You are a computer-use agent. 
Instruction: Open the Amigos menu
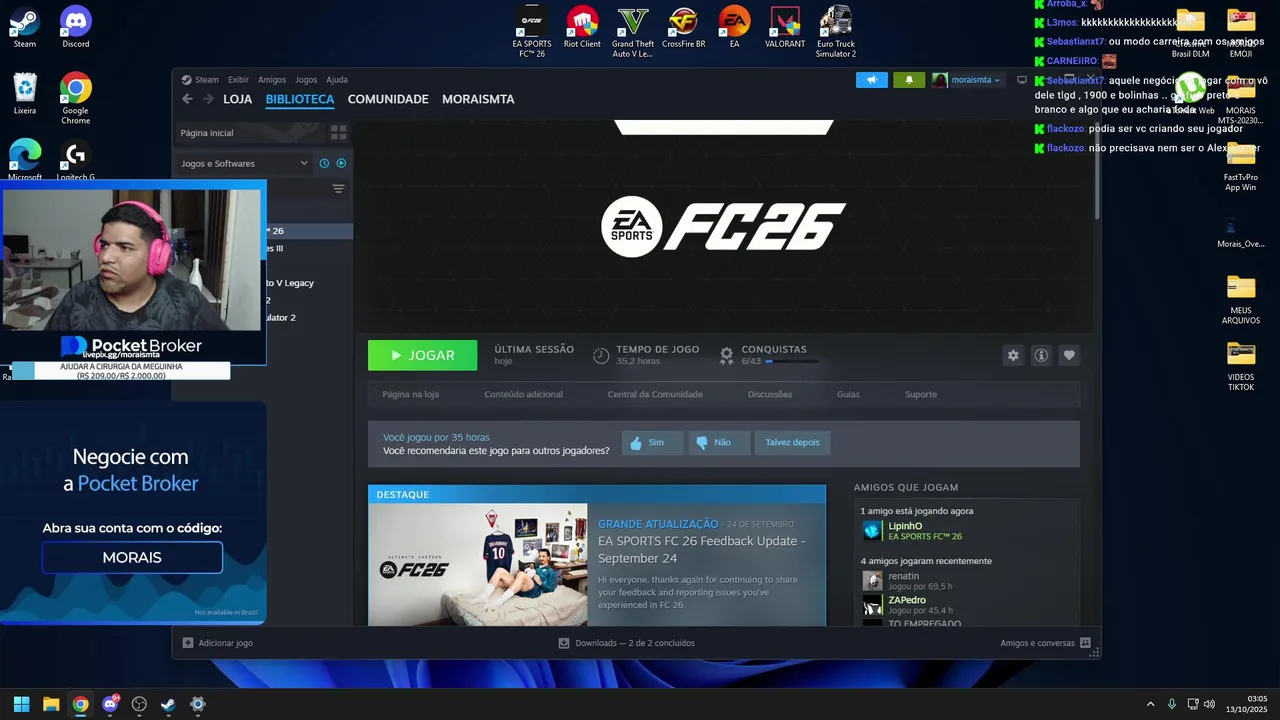tap(272, 80)
